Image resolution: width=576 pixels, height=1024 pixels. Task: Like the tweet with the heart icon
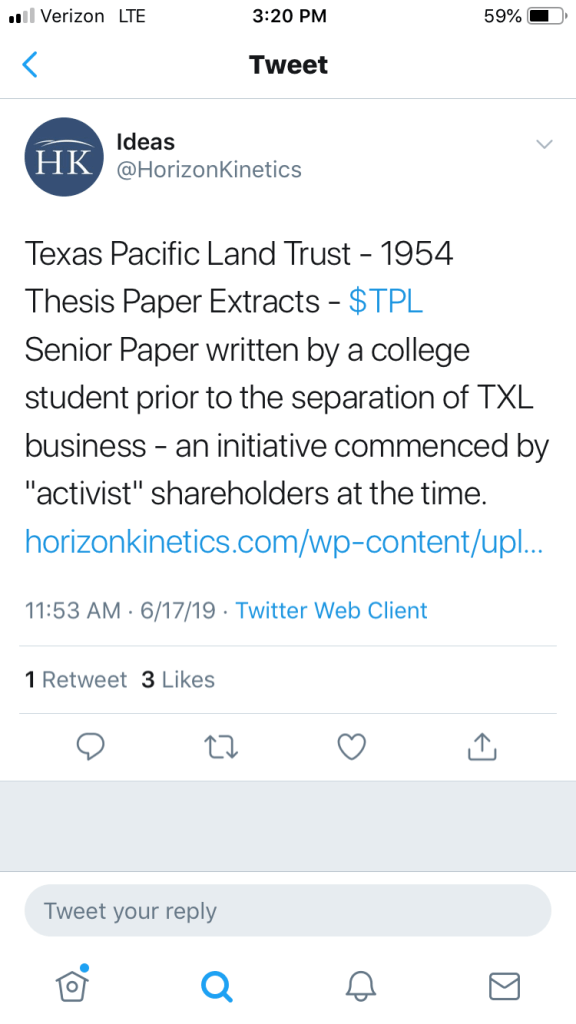point(351,746)
